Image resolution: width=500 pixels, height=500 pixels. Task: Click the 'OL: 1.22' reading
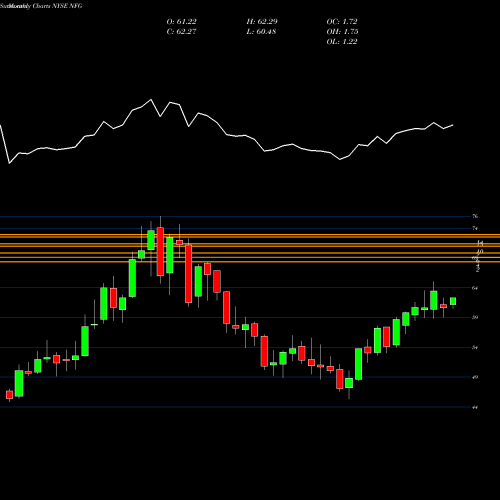[x=342, y=42]
